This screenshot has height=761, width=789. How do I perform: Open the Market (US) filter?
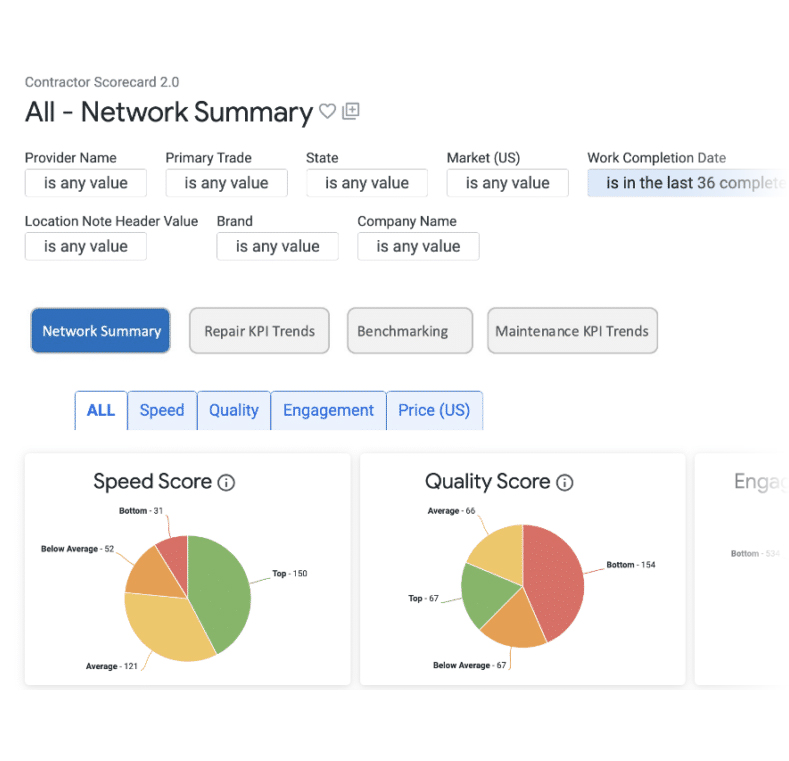[508, 183]
